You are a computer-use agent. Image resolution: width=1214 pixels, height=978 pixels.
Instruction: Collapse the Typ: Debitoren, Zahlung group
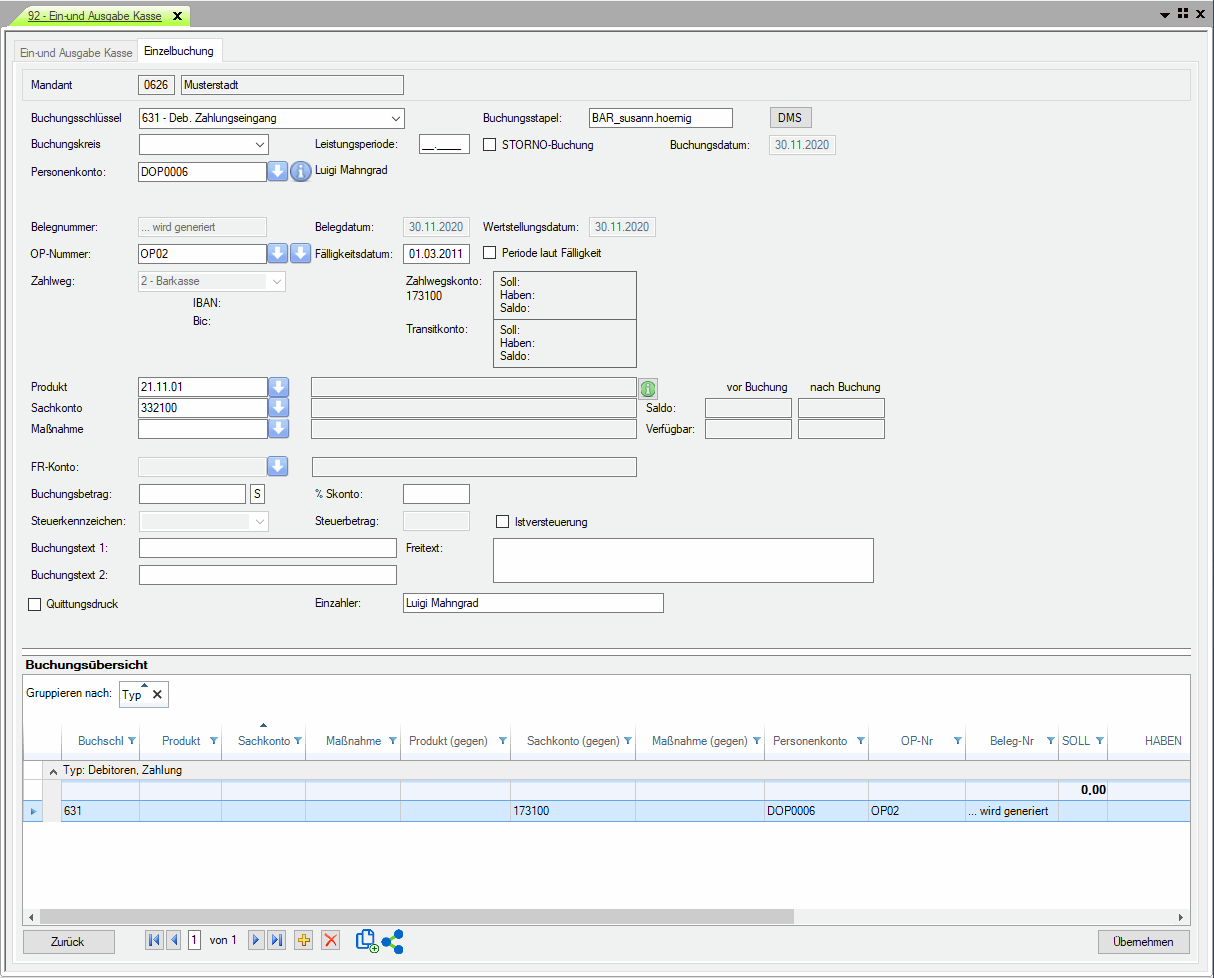pos(53,771)
